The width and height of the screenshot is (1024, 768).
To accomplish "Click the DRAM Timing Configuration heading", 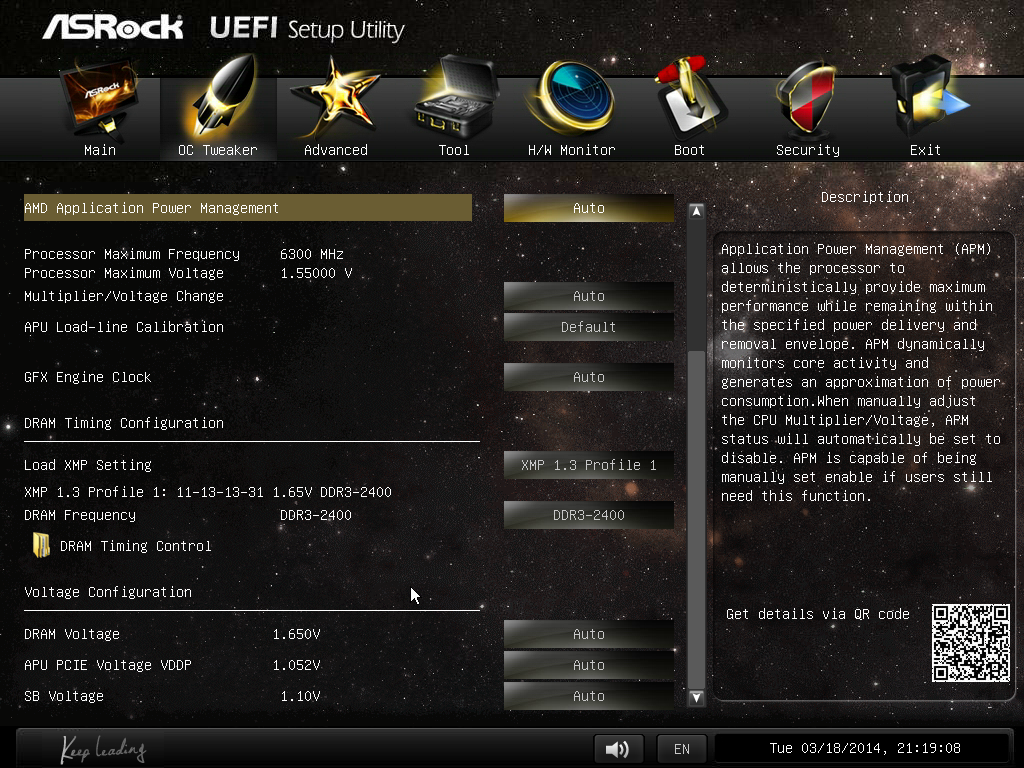I will (124, 423).
